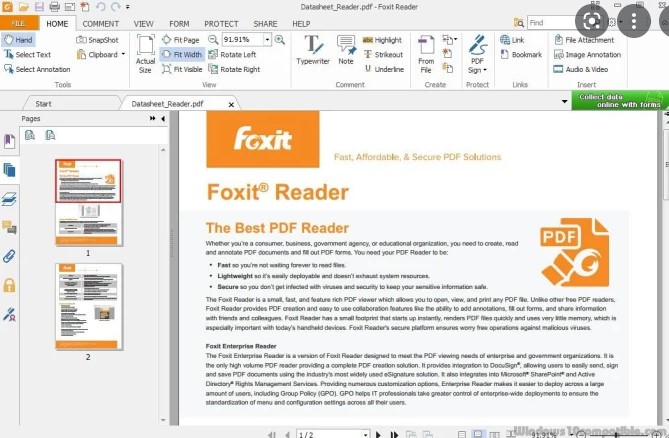
Task: Open the 1 / 2 page number dropdown
Action: coord(366,435)
